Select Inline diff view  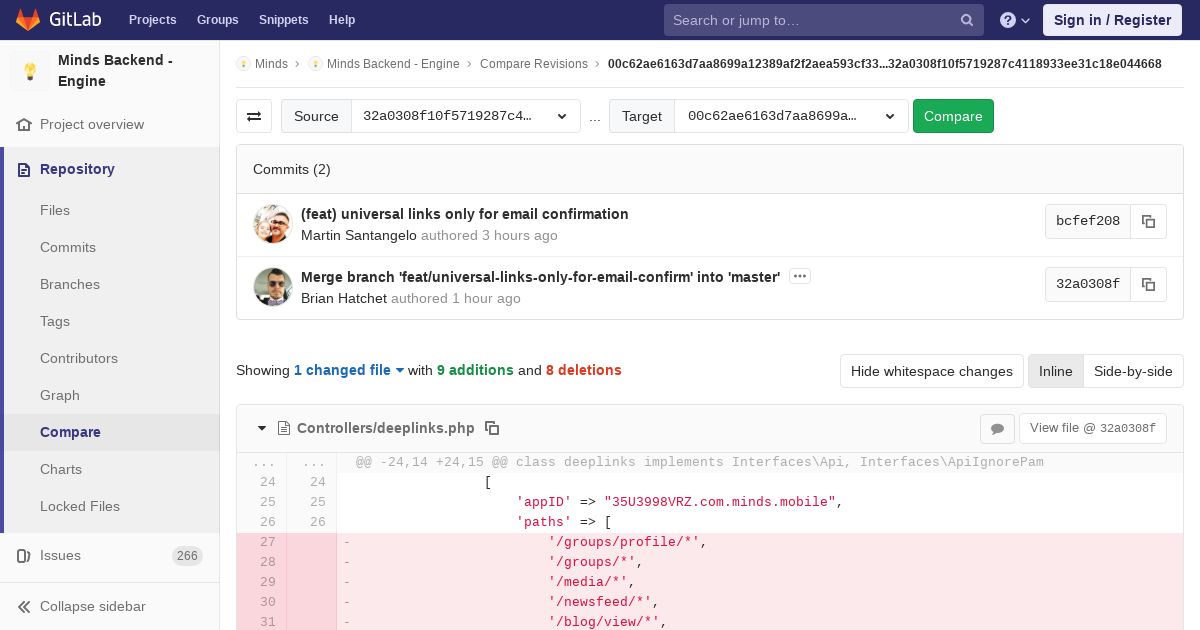pos(1055,371)
